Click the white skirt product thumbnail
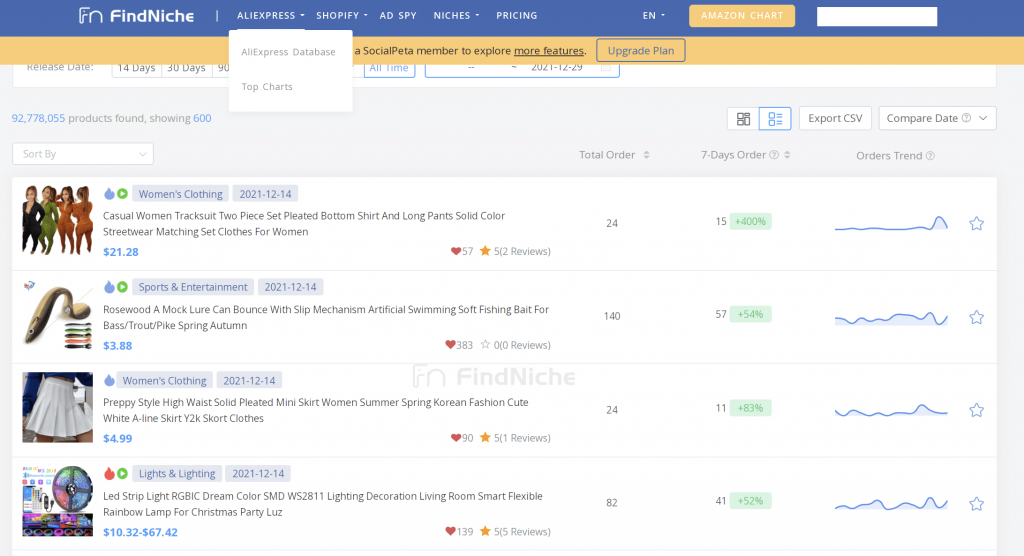This screenshot has width=1024, height=556. 57,408
